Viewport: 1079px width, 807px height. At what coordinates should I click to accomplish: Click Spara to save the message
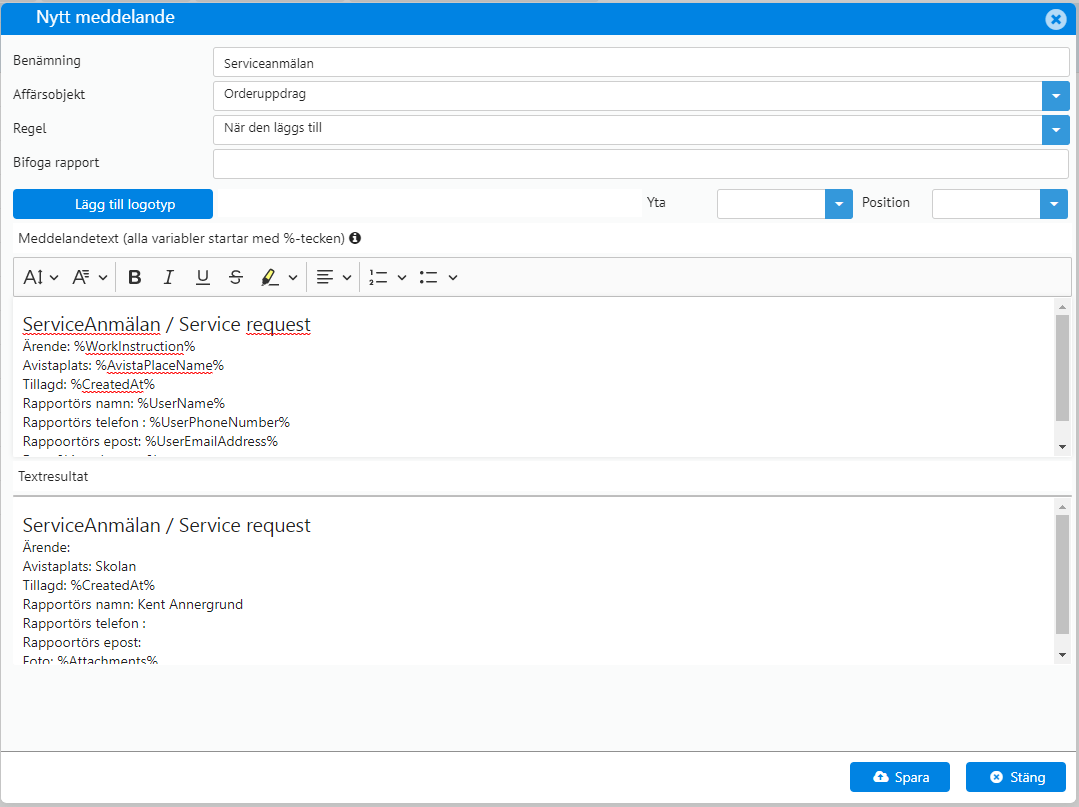(x=900, y=777)
